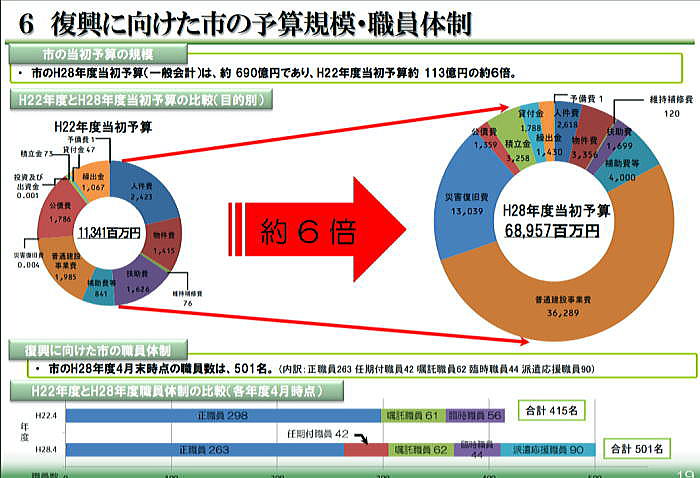Click the 派遣応援職員 90 bar segment

point(546,451)
